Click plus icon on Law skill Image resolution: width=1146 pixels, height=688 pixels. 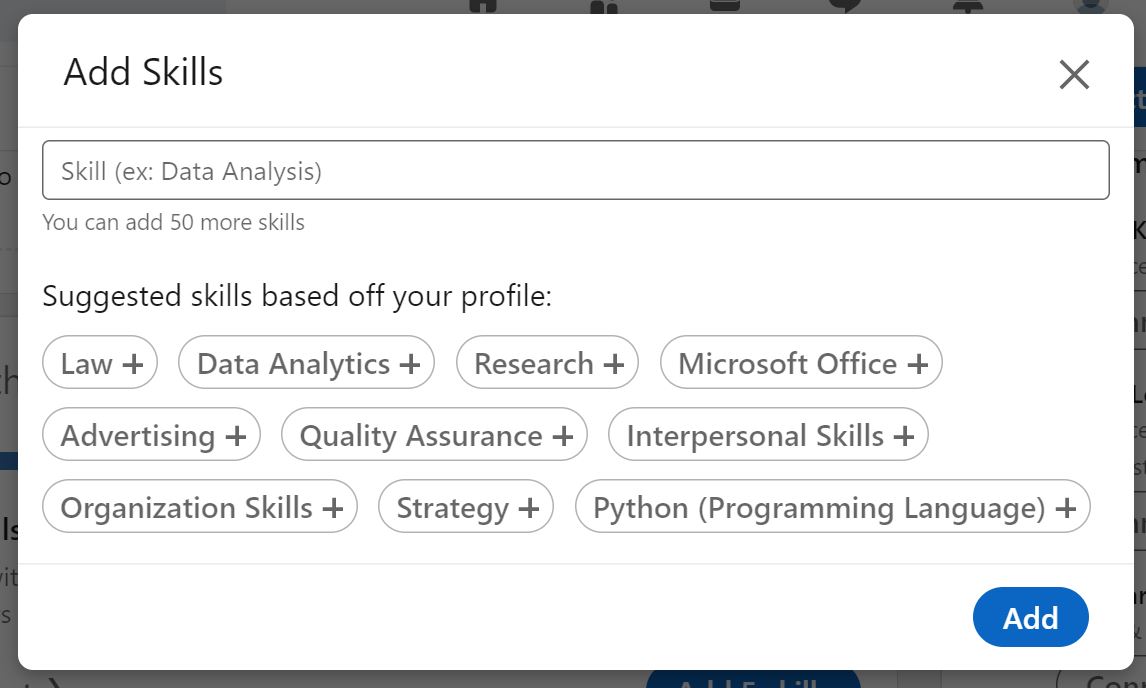point(133,365)
